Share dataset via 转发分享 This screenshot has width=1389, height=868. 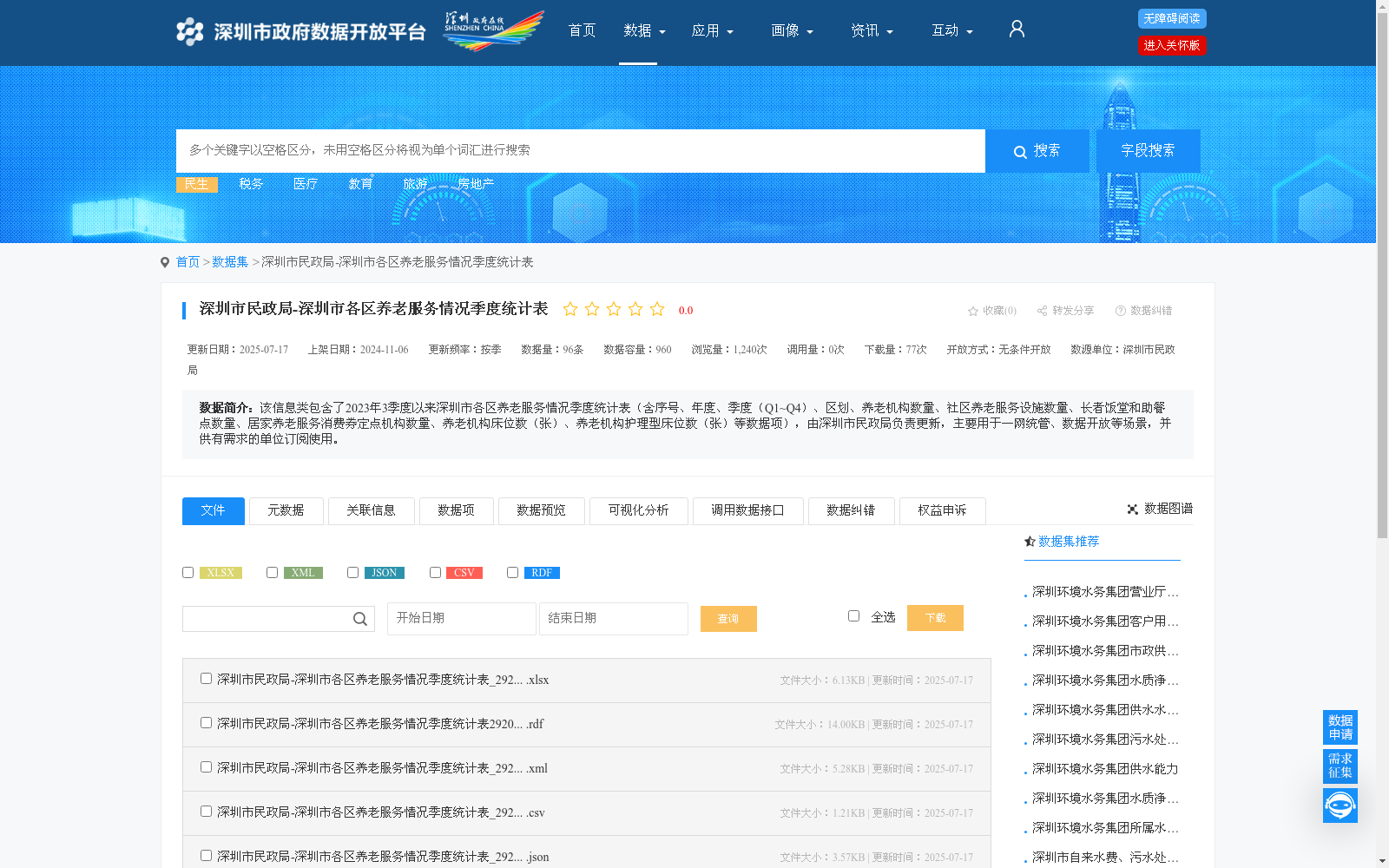(x=1065, y=311)
